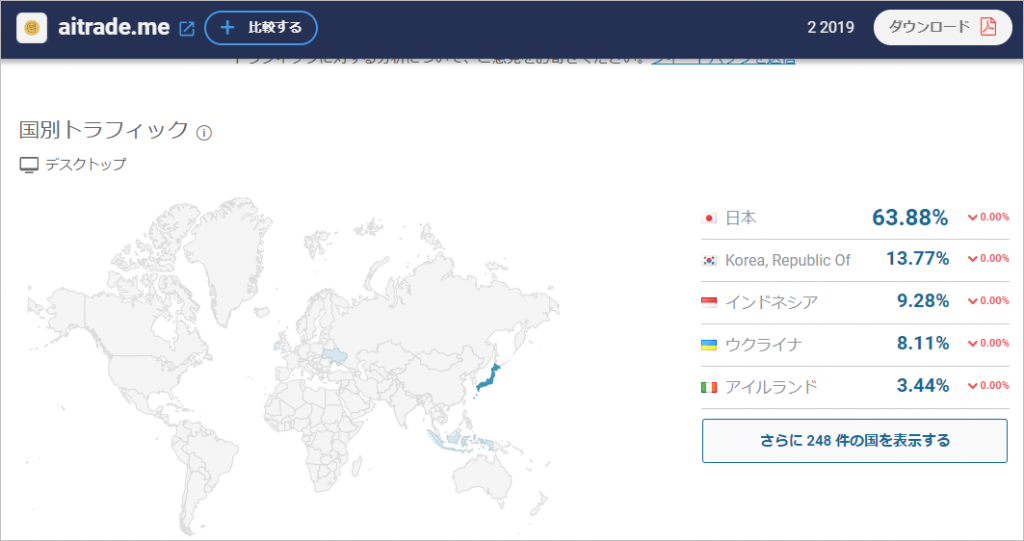The height and width of the screenshot is (541, 1024).
Task: Click the 2 2019 date label
Action: point(830,27)
